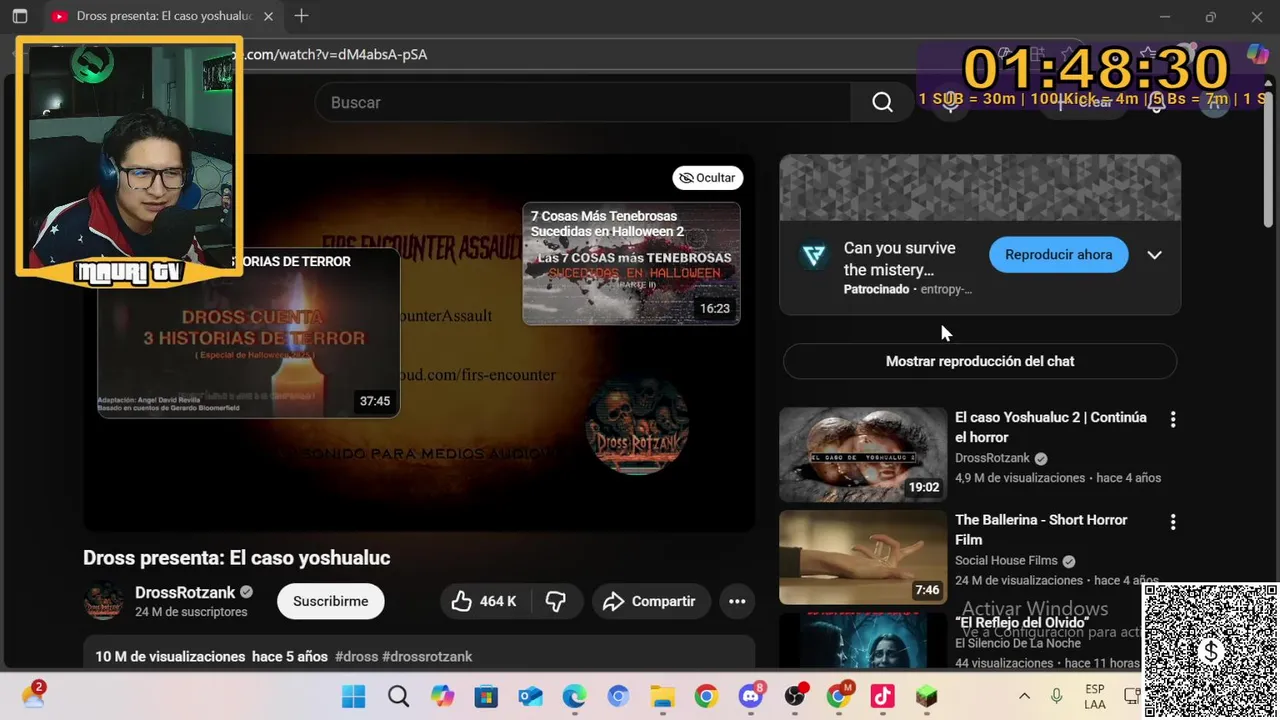Open the browser tab actions menu icon
The height and width of the screenshot is (720, 1280).
[19, 16]
